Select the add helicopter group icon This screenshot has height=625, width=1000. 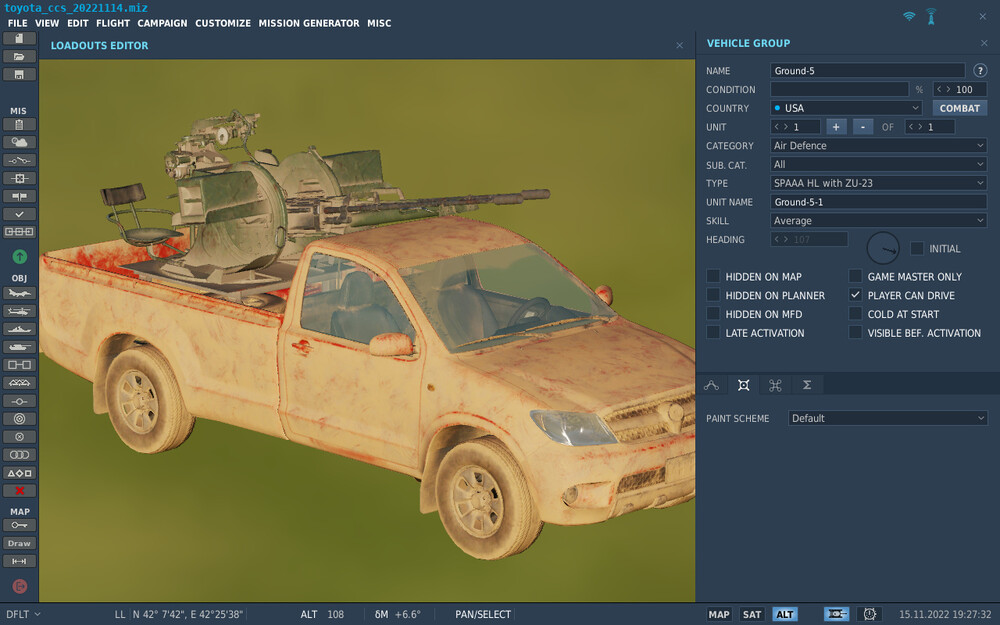pos(19,311)
